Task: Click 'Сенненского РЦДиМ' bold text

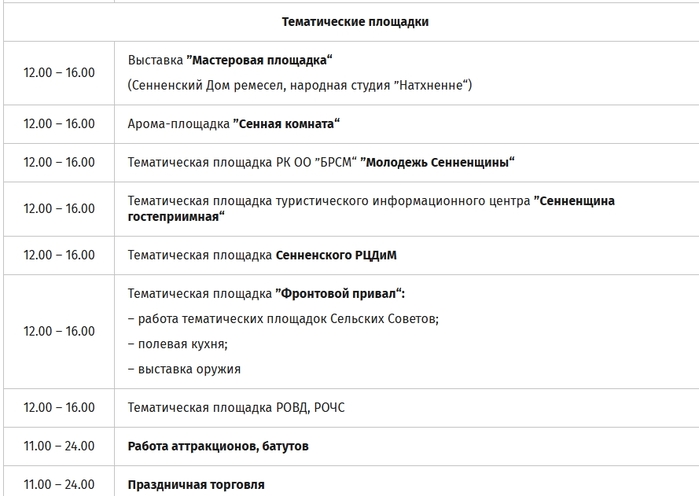Action: tap(336, 255)
